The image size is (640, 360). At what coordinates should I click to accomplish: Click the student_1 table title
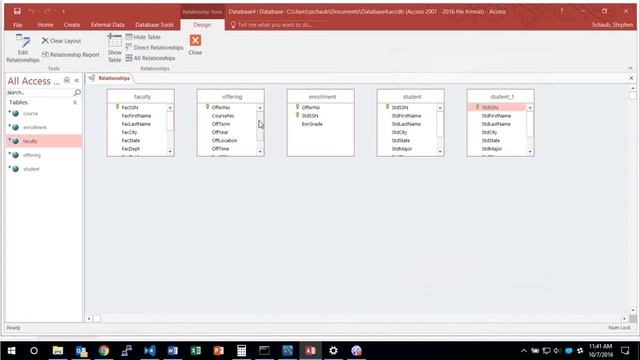point(502,97)
